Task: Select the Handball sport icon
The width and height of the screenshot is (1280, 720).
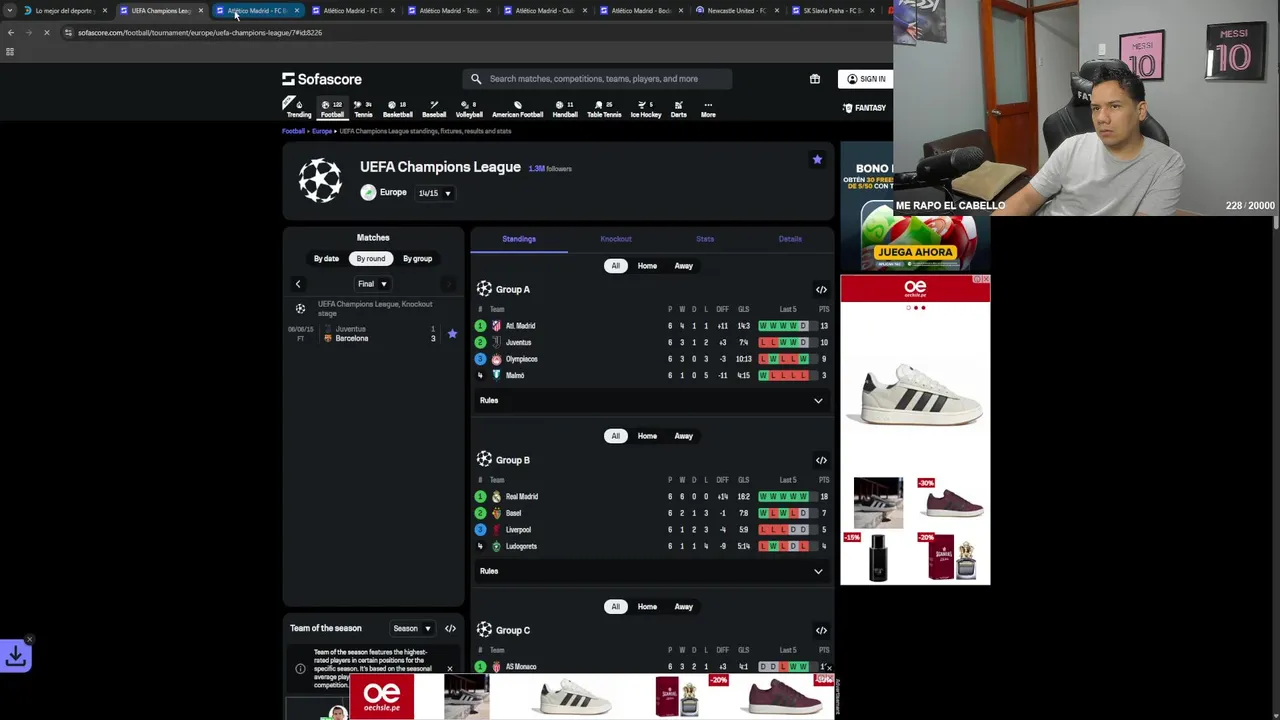Action: click(x=565, y=108)
